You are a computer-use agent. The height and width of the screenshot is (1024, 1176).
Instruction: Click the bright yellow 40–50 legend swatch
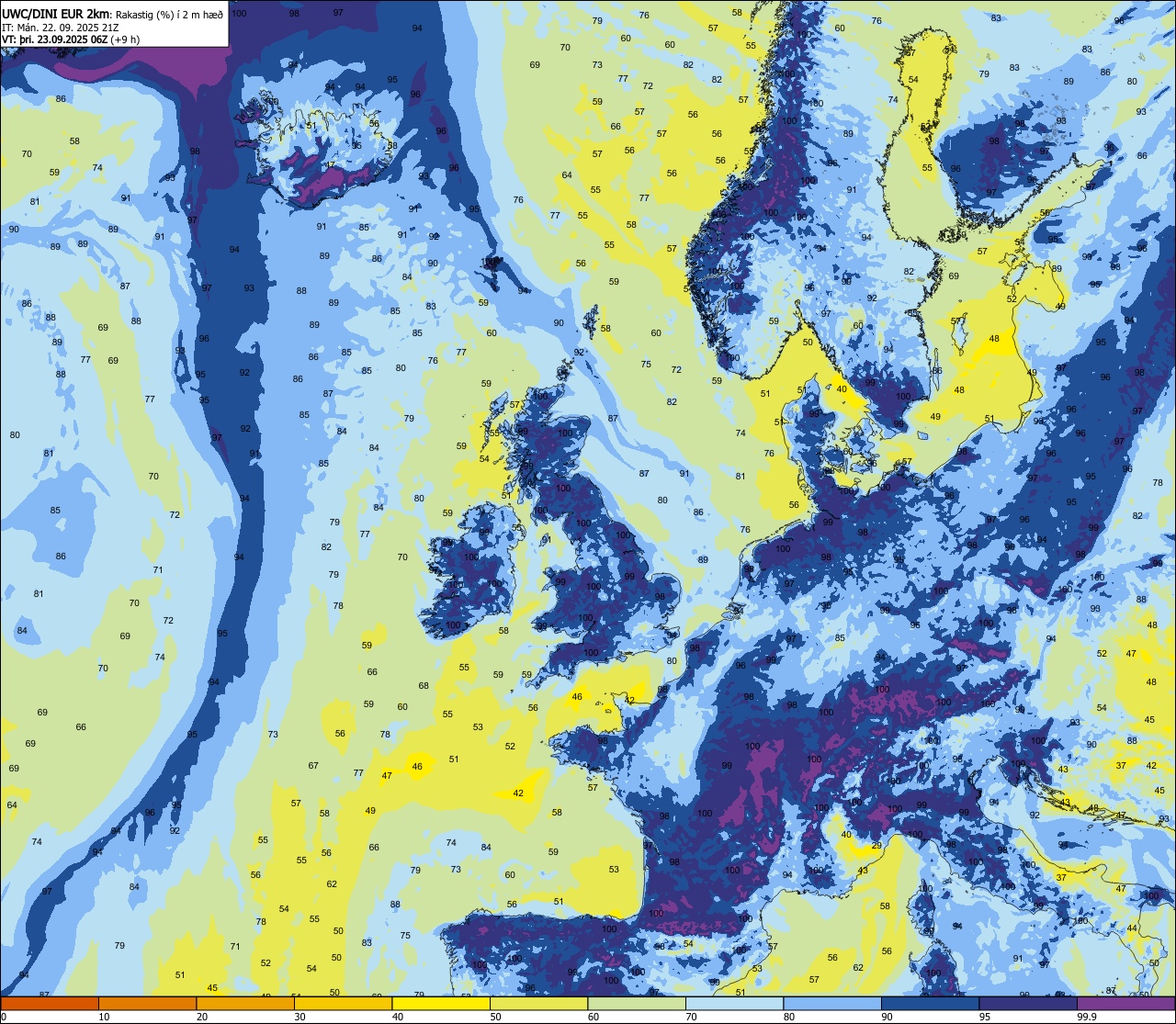(441, 1003)
